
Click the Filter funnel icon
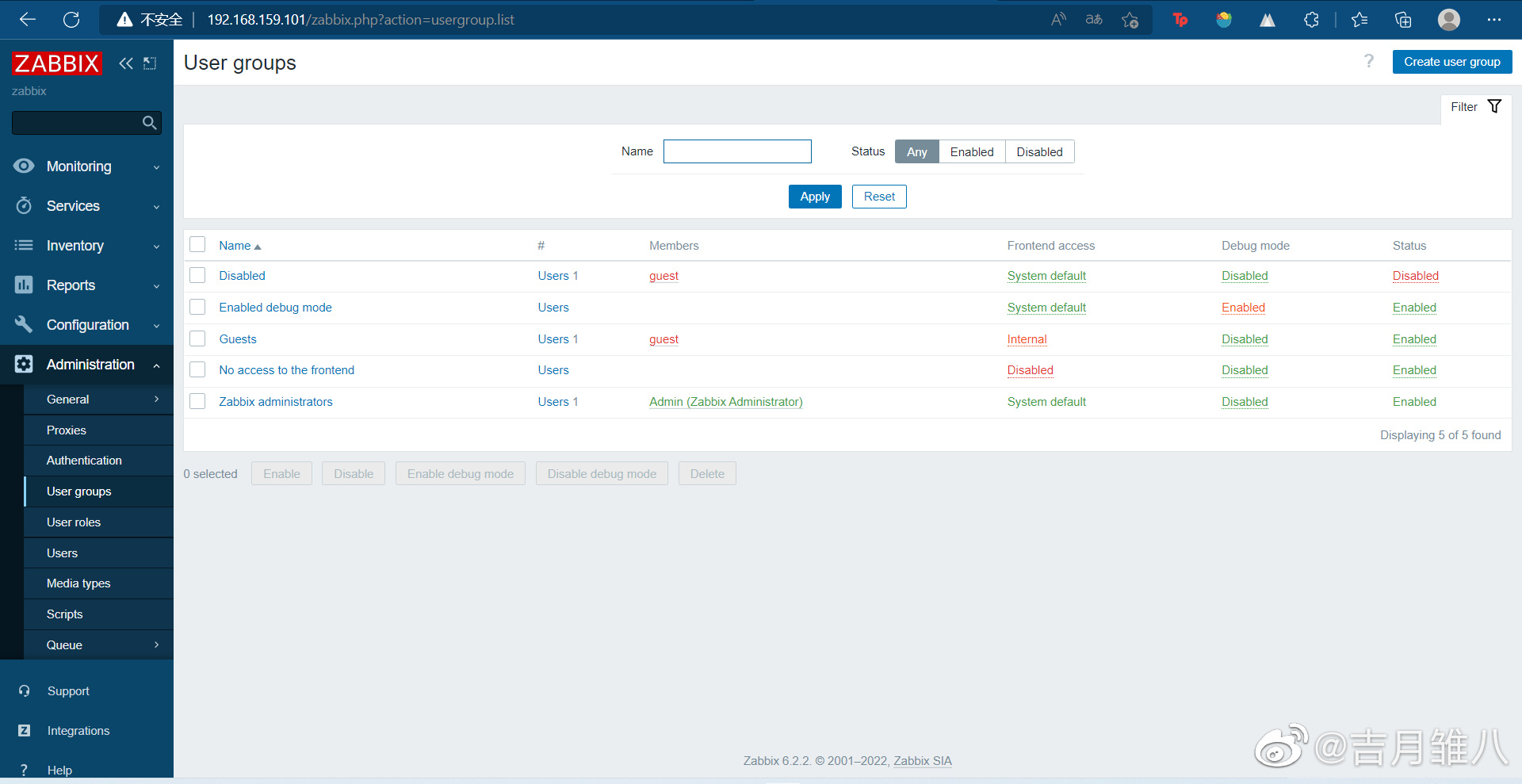click(x=1494, y=106)
